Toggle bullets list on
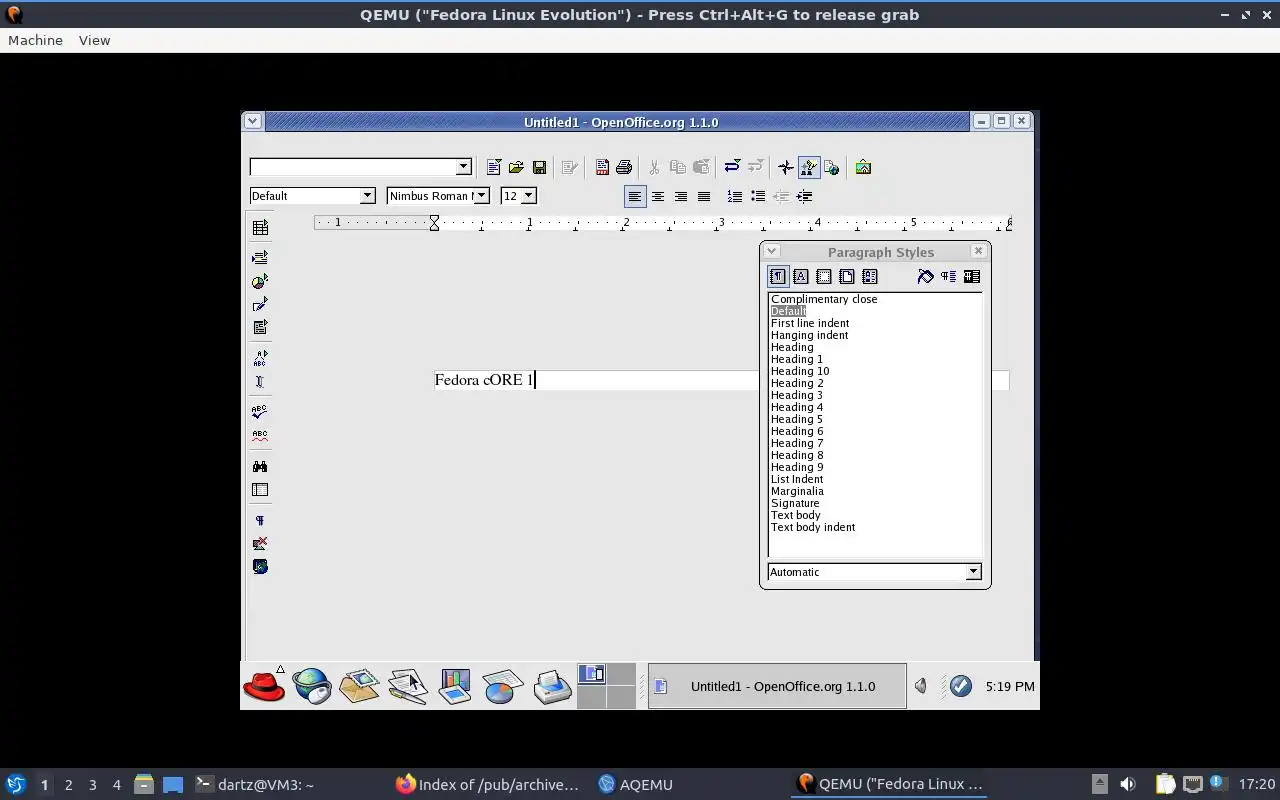Screen dimensions: 1280x800 click(758, 196)
